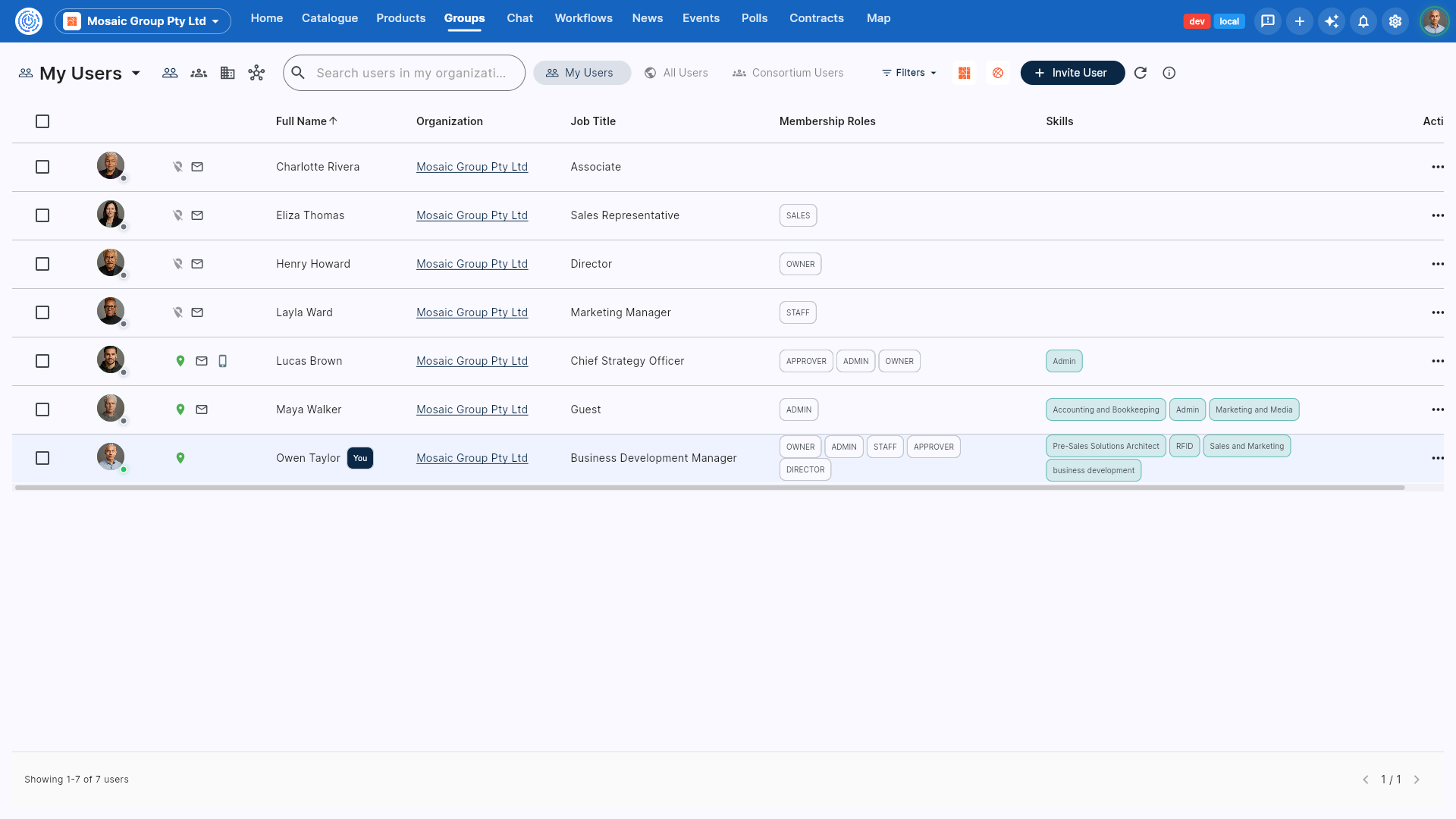This screenshot has height=819, width=1456.
Task: Click the email icon for Henry Howard
Action: pos(197,264)
